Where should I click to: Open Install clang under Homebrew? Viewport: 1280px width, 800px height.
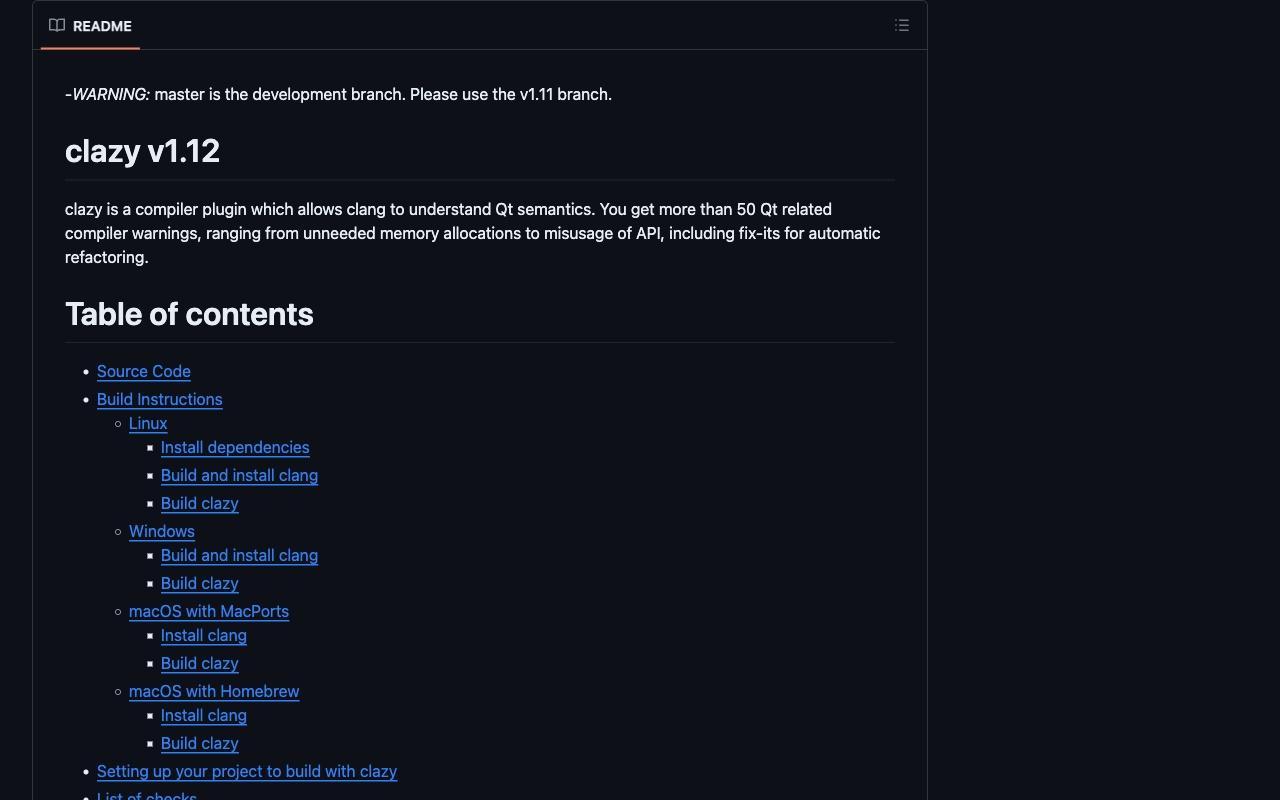(x=204, y=715)
